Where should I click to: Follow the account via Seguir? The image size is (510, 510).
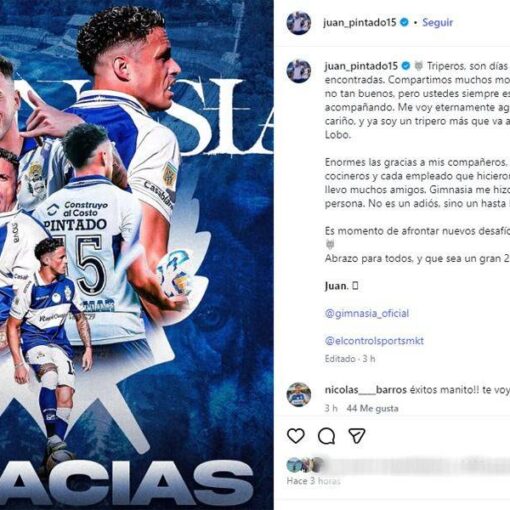pyautogui.click(x=437, y=22)
